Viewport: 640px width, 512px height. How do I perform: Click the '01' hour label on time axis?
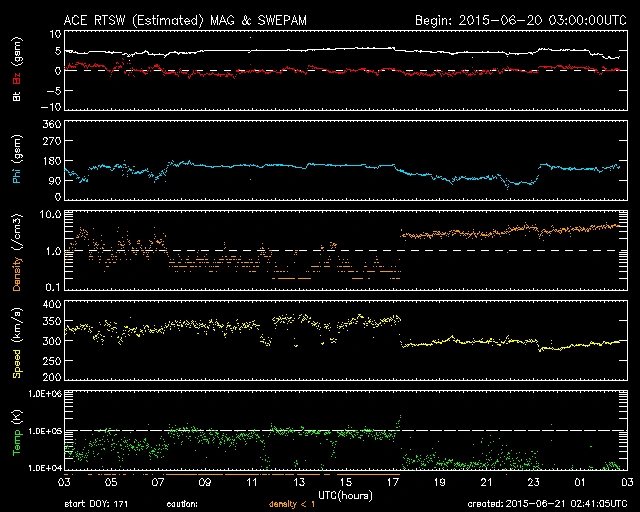580,483
